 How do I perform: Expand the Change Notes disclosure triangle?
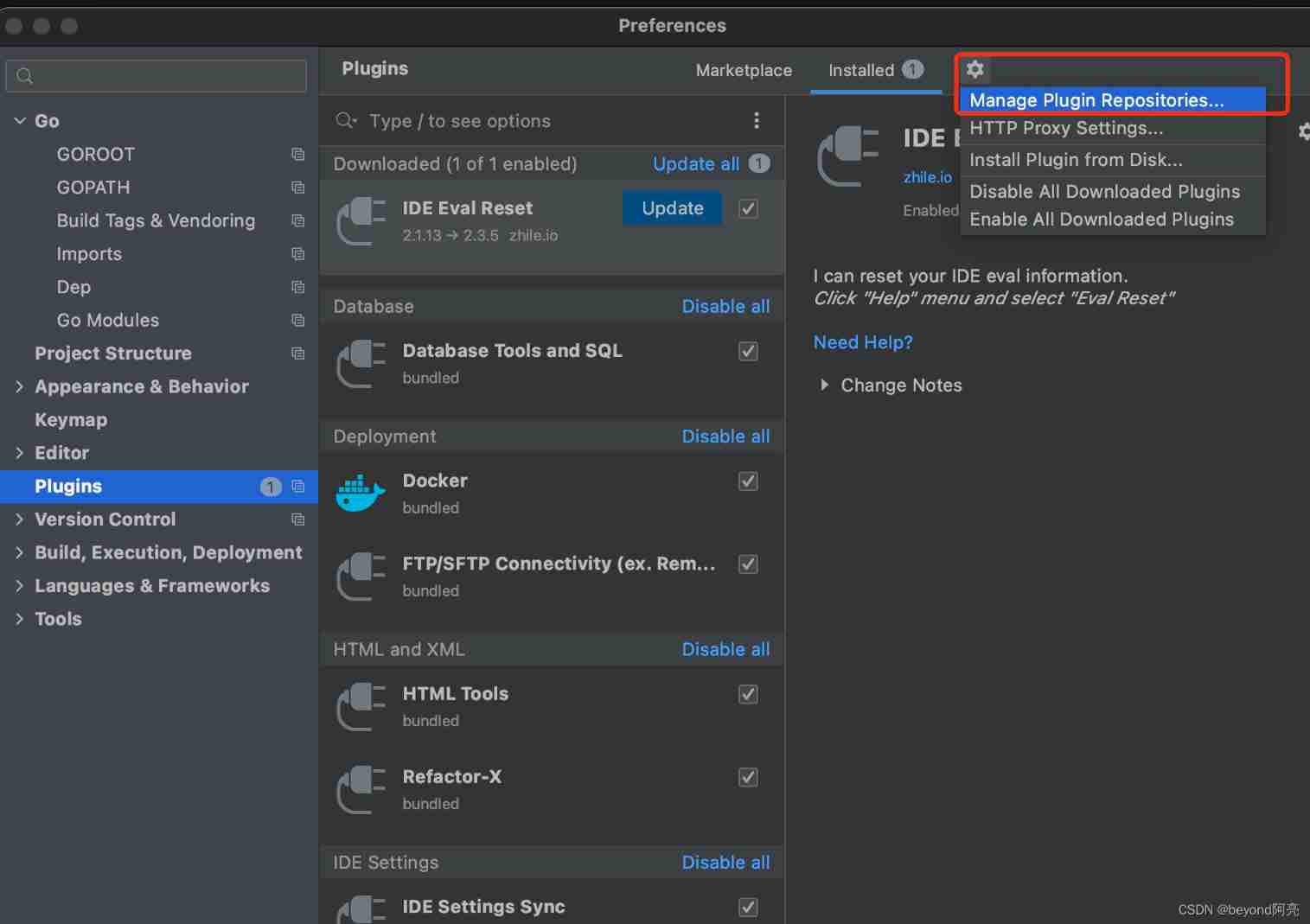(824, 385)
